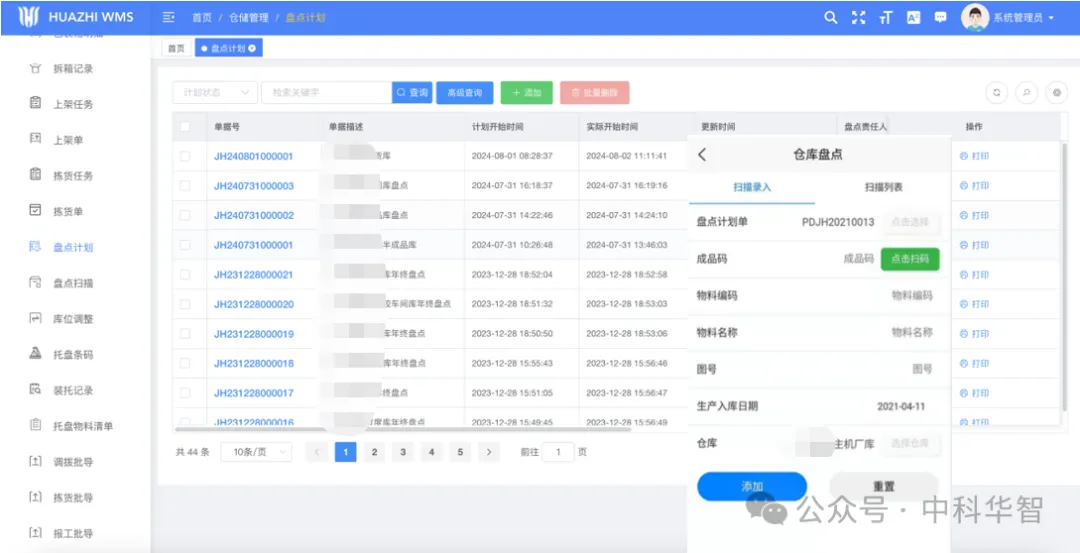Switch to the 扫描列表 tab
1080x553 pixels.
[x=883, y=187]
